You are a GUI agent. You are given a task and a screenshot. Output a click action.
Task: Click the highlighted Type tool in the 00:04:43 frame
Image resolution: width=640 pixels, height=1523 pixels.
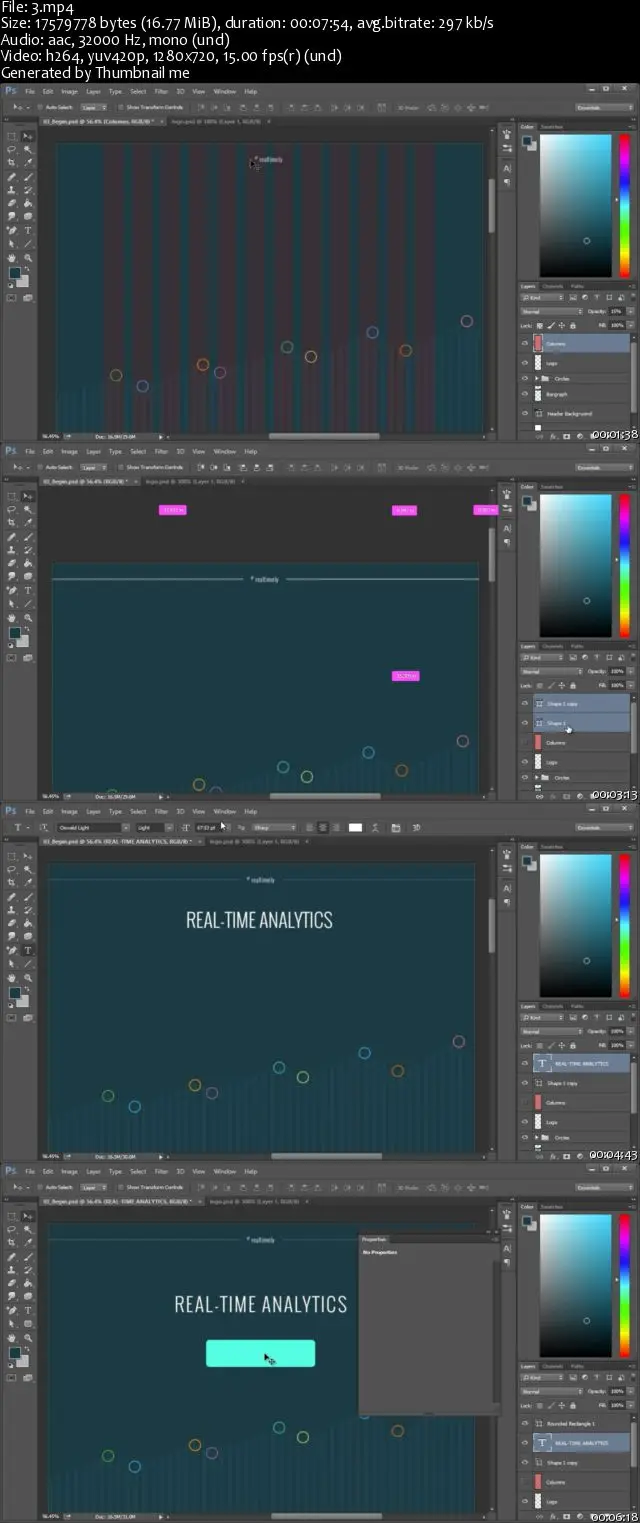(28, 950)
